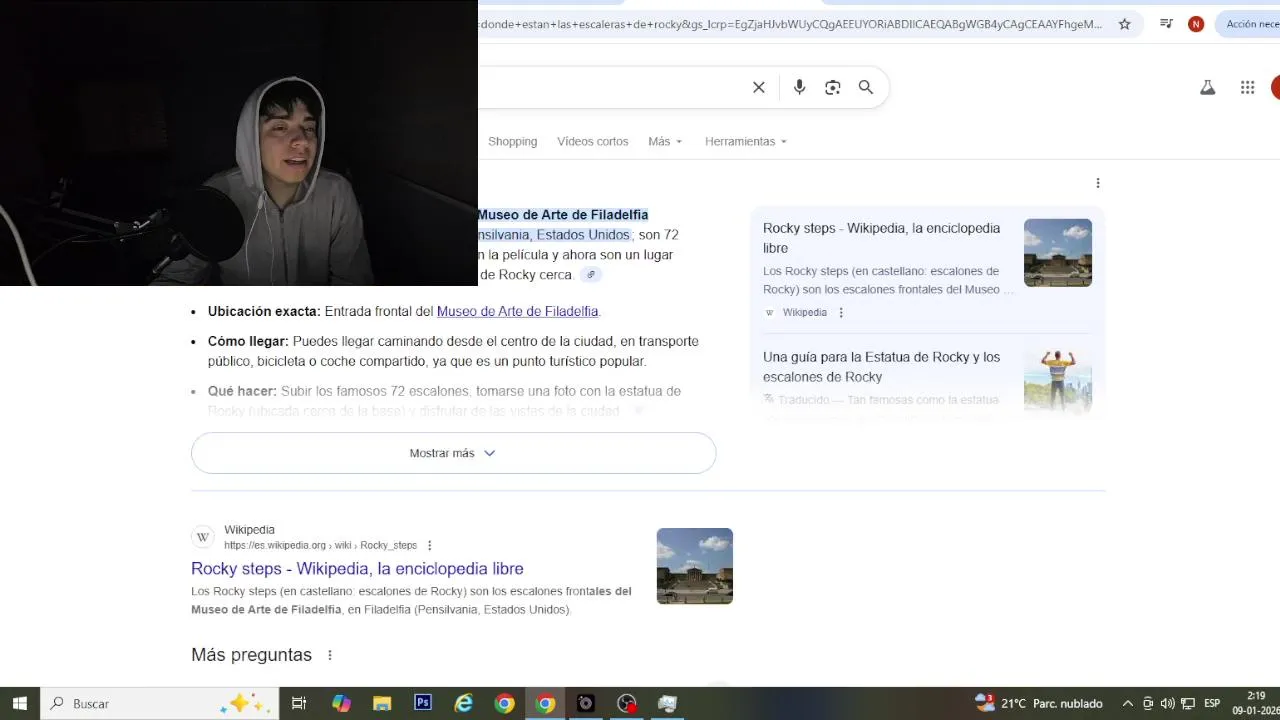The width and height of the screenshot is (1280, 720).
Task: Open more options for the AI overview
Action: pyautogui.click(x=1098, y=183)
